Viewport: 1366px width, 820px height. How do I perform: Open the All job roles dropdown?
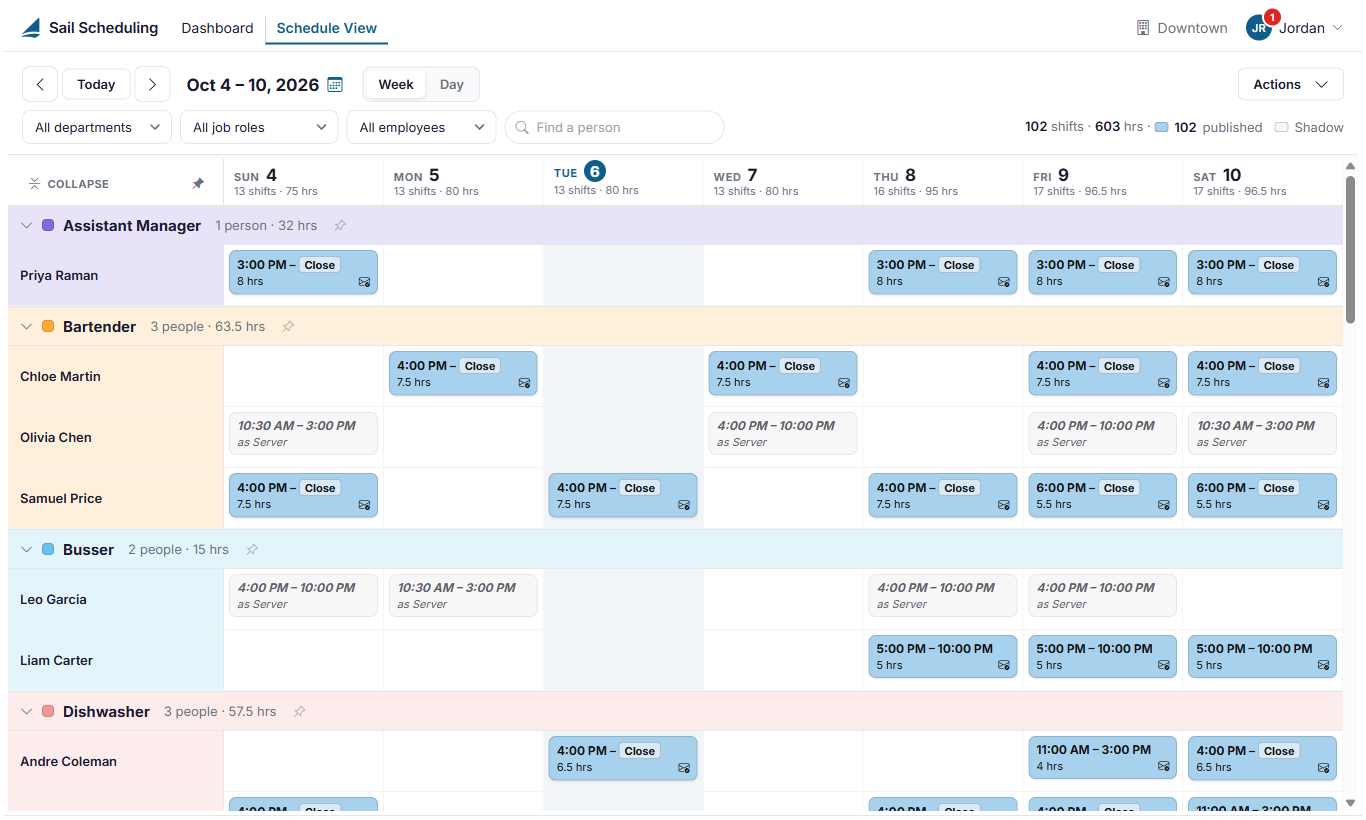click(x=259, y=128)
